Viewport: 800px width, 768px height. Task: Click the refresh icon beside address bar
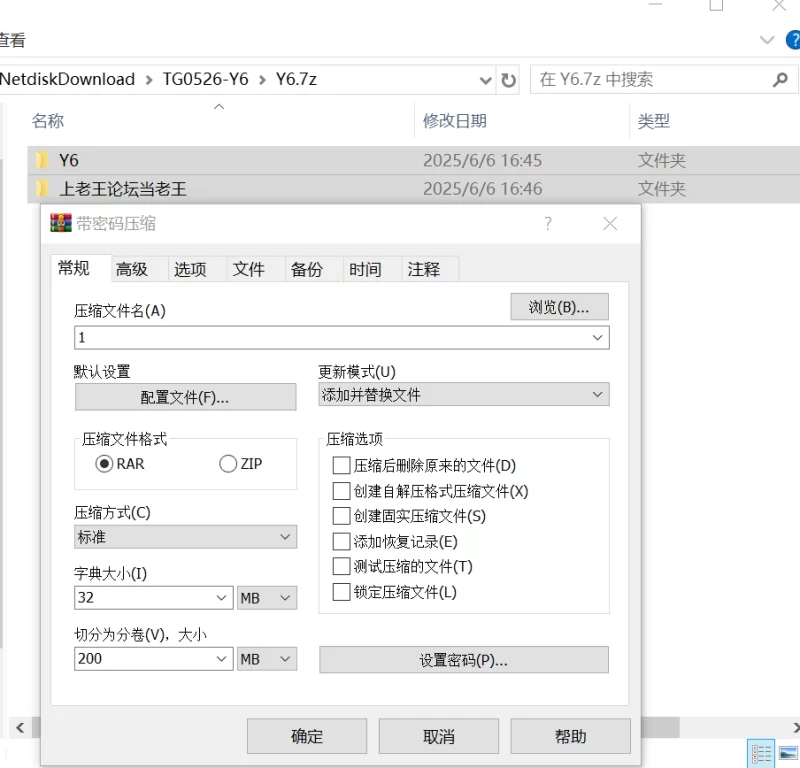pyautogui.click(x=508, y=80)
